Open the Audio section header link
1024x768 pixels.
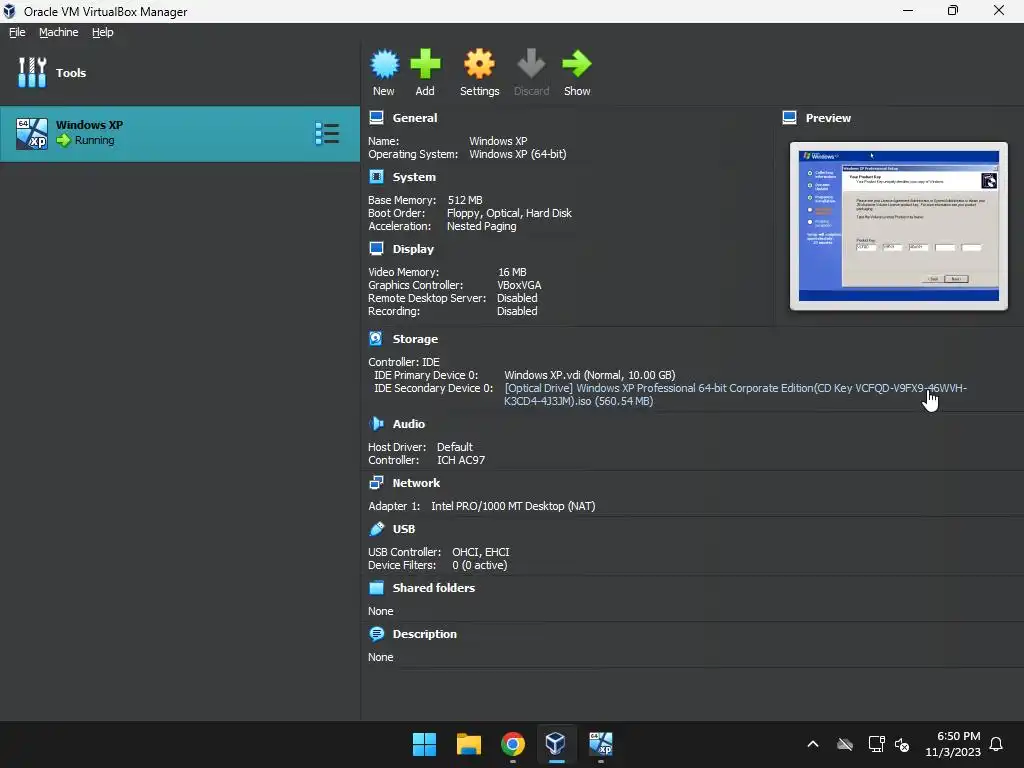click(409, 424)
